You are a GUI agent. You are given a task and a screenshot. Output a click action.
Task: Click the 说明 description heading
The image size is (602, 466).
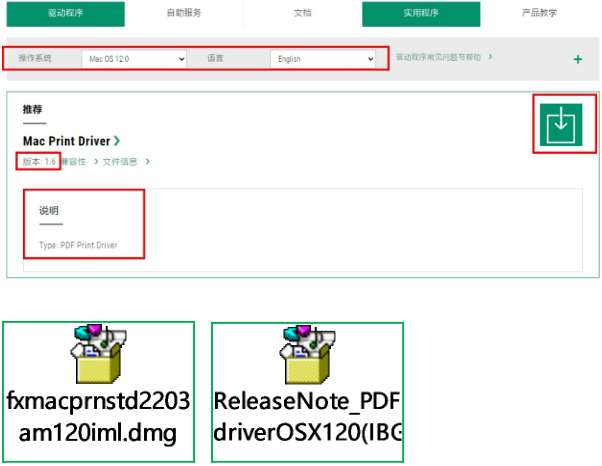pyautogui.click(x=49, y=211)
